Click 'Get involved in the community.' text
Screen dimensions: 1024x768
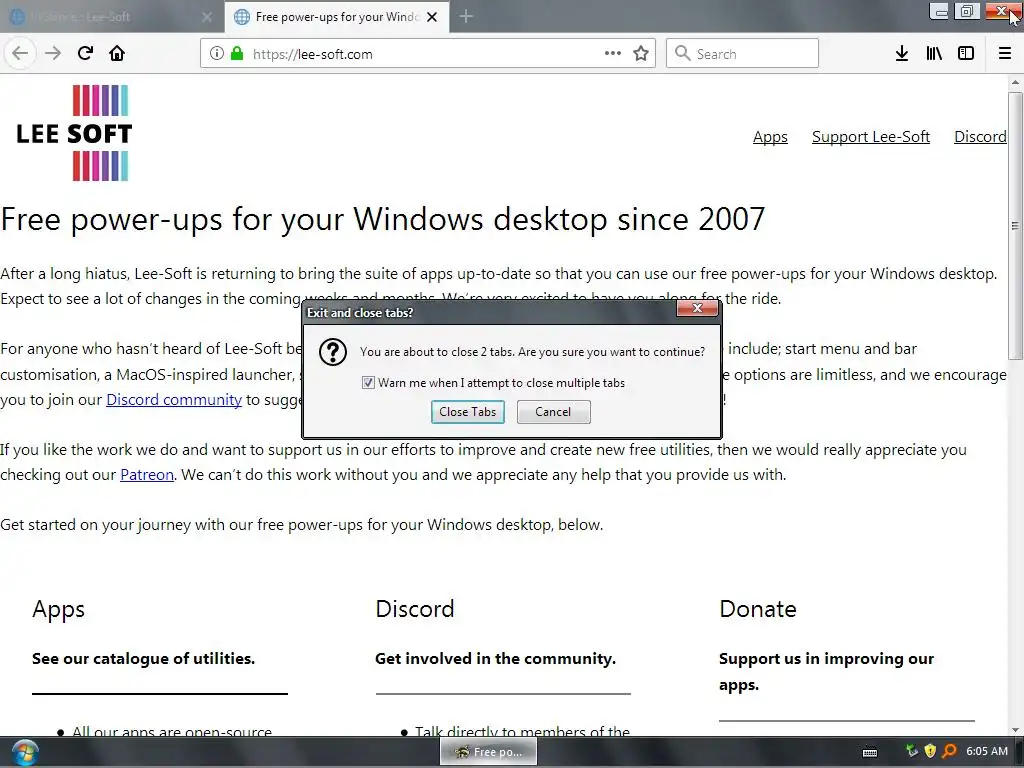pos(495,659)
